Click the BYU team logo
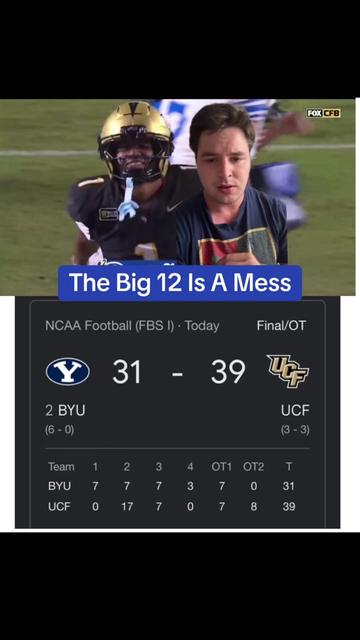Viewport: 360px width, 640px height. pos(68,371)
